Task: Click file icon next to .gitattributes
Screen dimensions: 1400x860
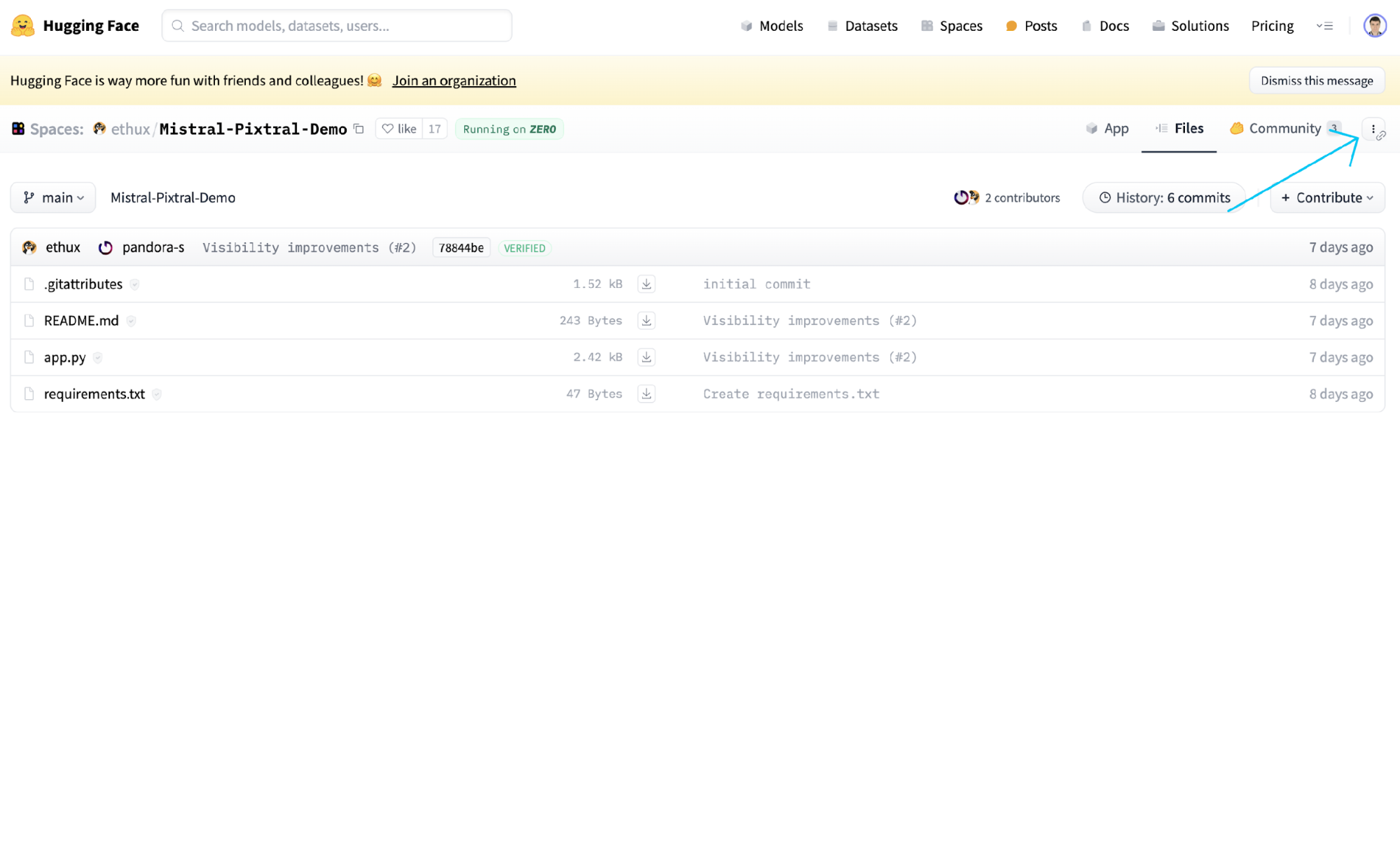Action: [x=29, y=284]
